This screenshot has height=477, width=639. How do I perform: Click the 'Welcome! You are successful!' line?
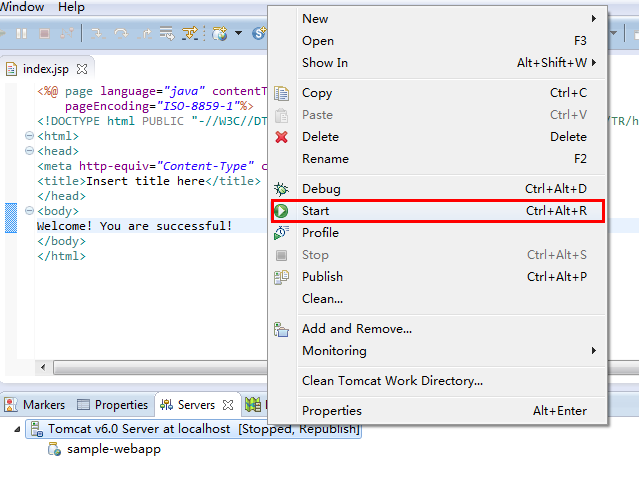[134, 226]
